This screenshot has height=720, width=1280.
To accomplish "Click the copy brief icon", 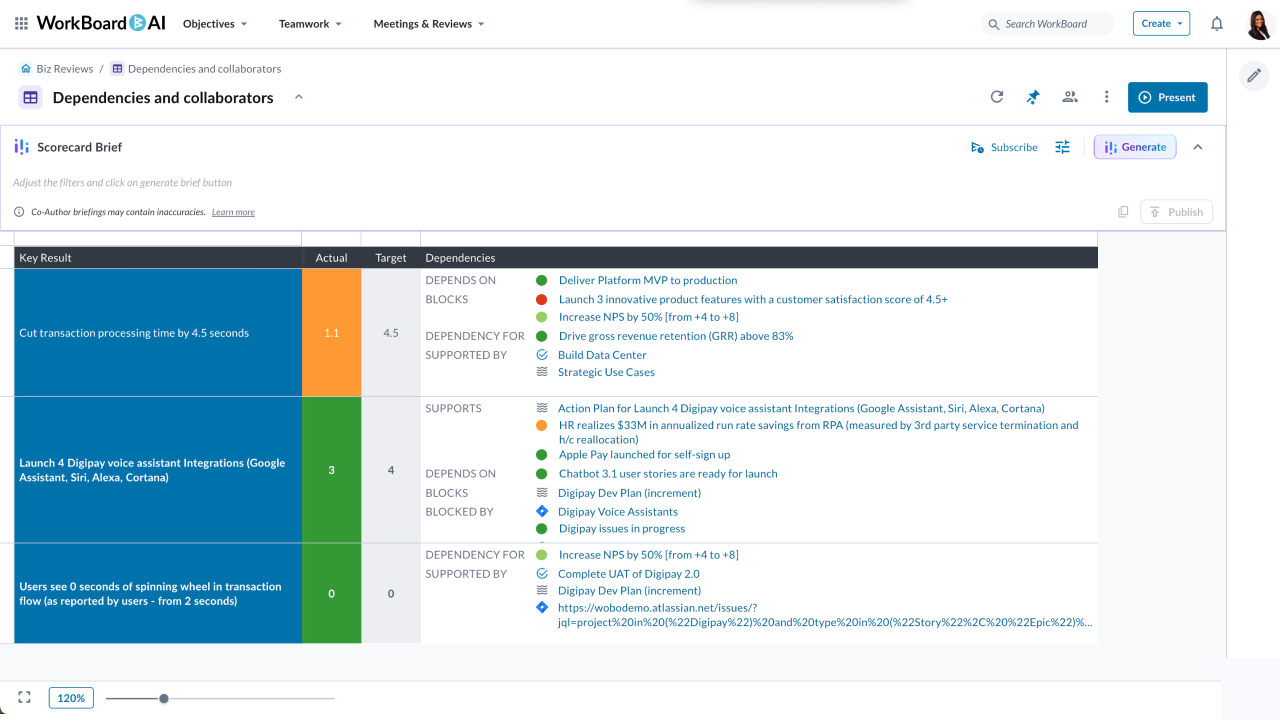I will pos(1123,212).
